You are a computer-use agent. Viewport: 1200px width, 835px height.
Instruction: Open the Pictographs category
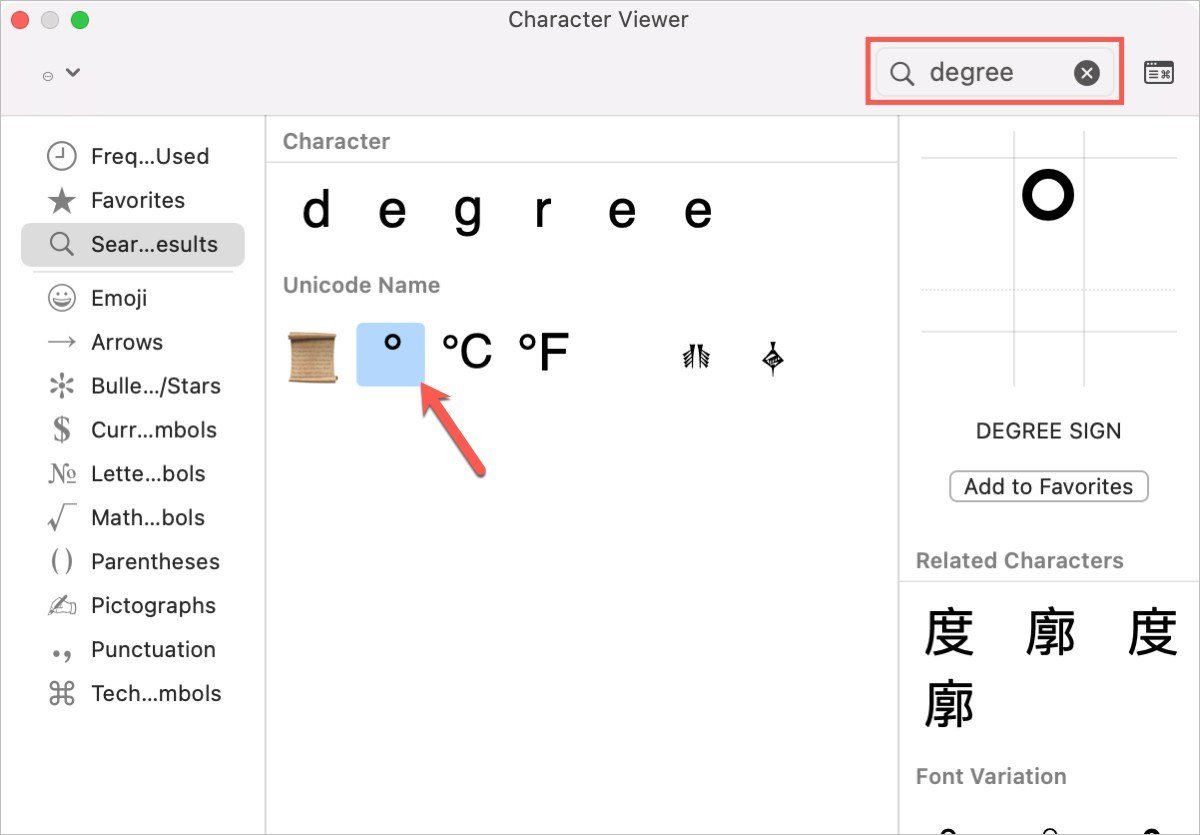(x=132, y=606)
